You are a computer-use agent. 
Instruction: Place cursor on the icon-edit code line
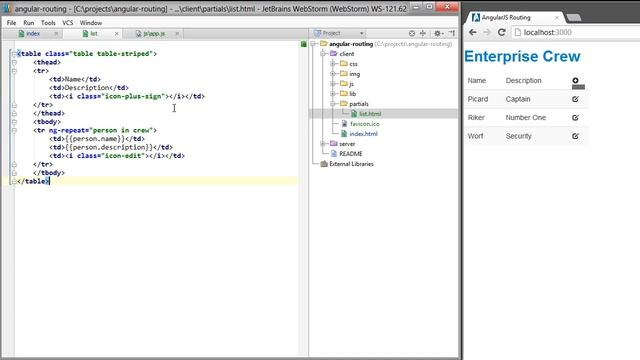pos(117,156)
